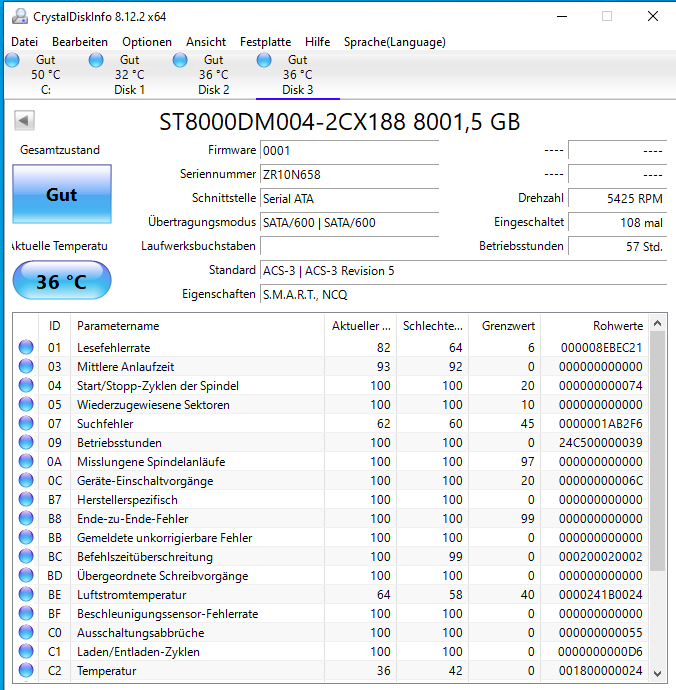Click the Rohwerte column header
This screenshot has height=690, width=676.
pyautogui.click(x=595, y=326)
